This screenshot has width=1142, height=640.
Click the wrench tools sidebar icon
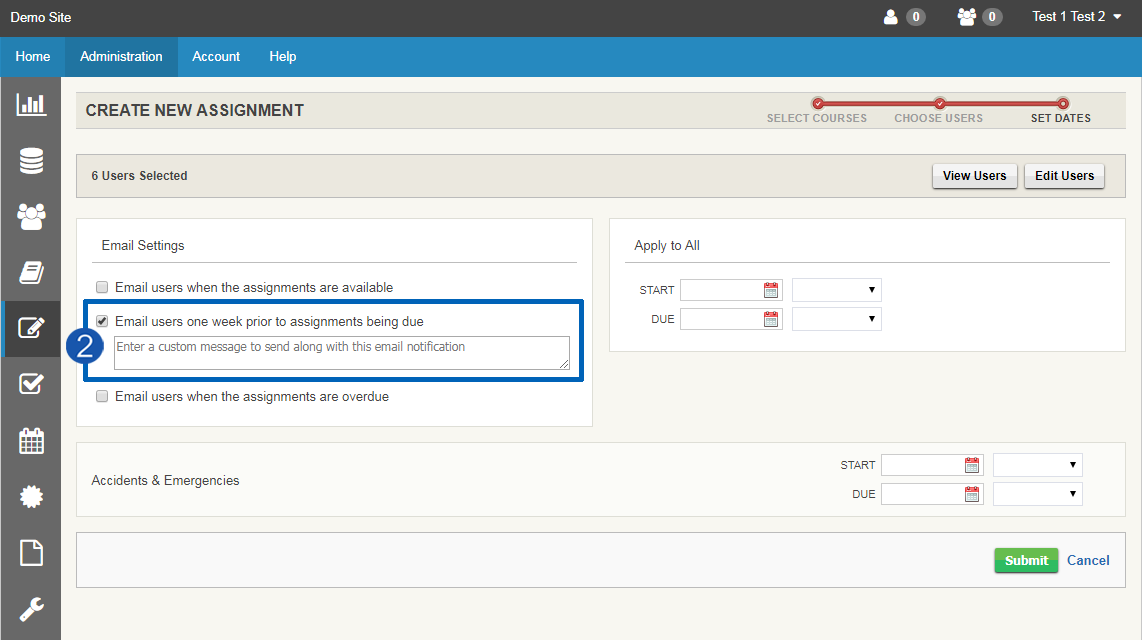coord(31,608)
